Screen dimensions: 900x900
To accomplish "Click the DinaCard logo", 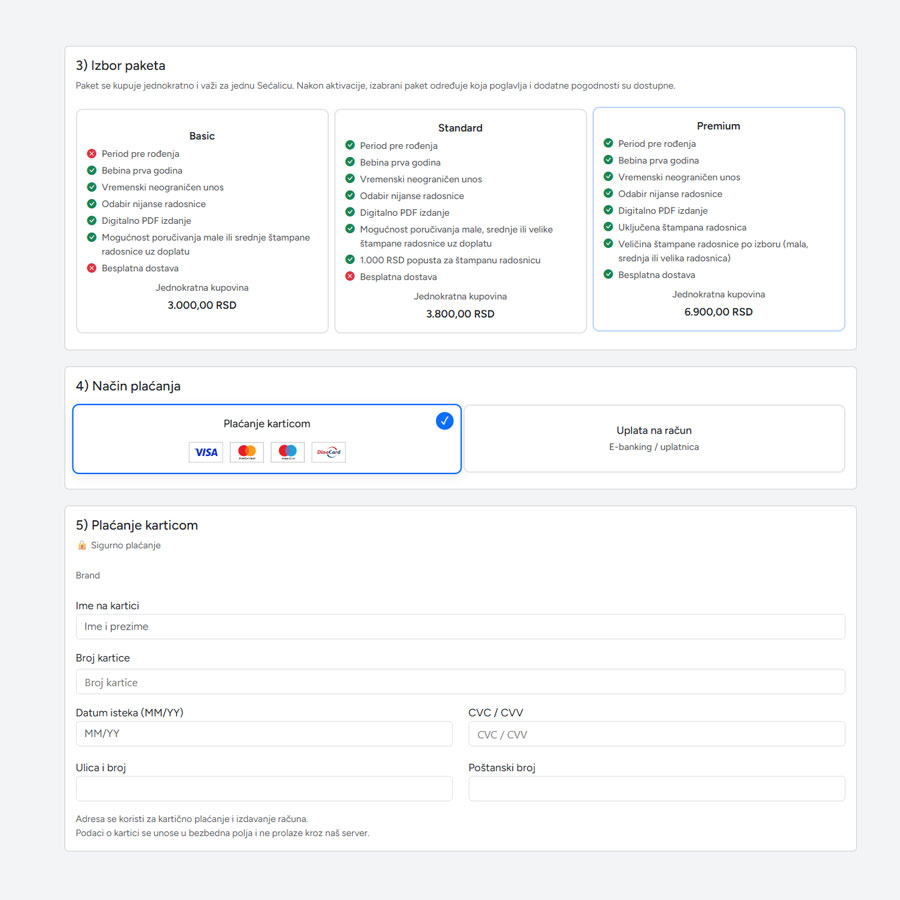I will point(328,452).
